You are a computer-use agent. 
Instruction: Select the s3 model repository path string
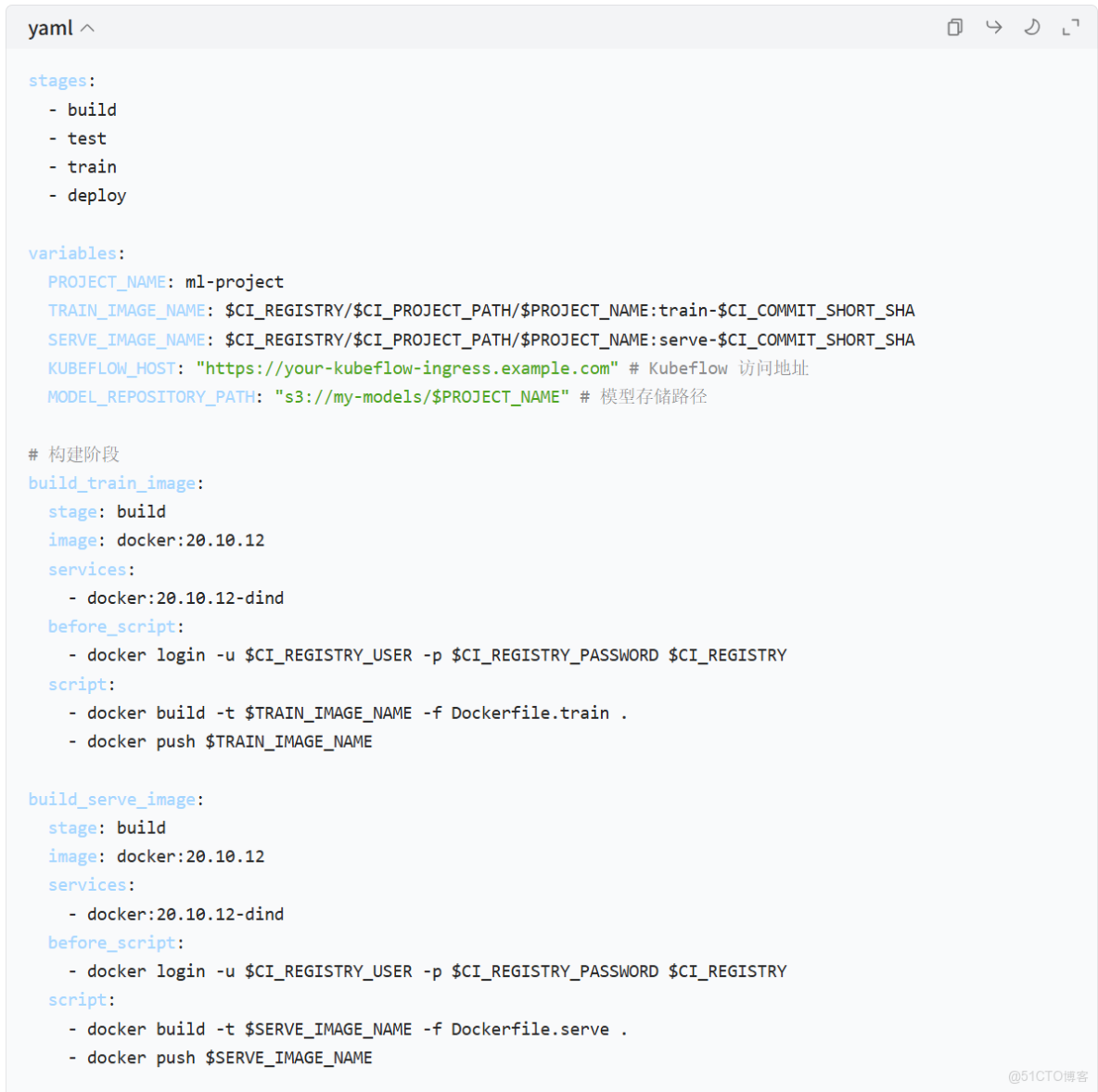pos(422,396)
